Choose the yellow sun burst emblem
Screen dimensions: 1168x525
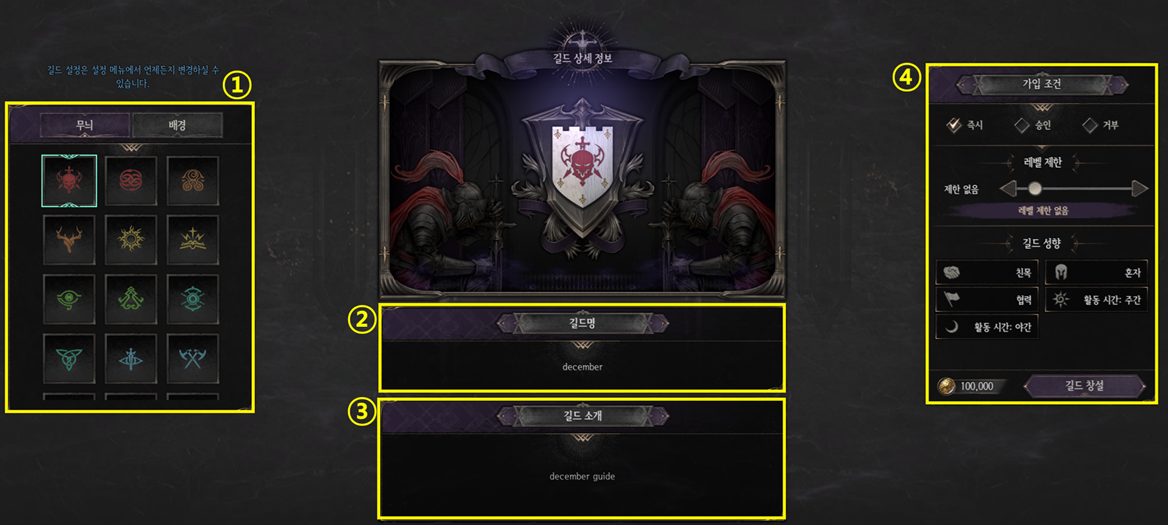[131, 240]
